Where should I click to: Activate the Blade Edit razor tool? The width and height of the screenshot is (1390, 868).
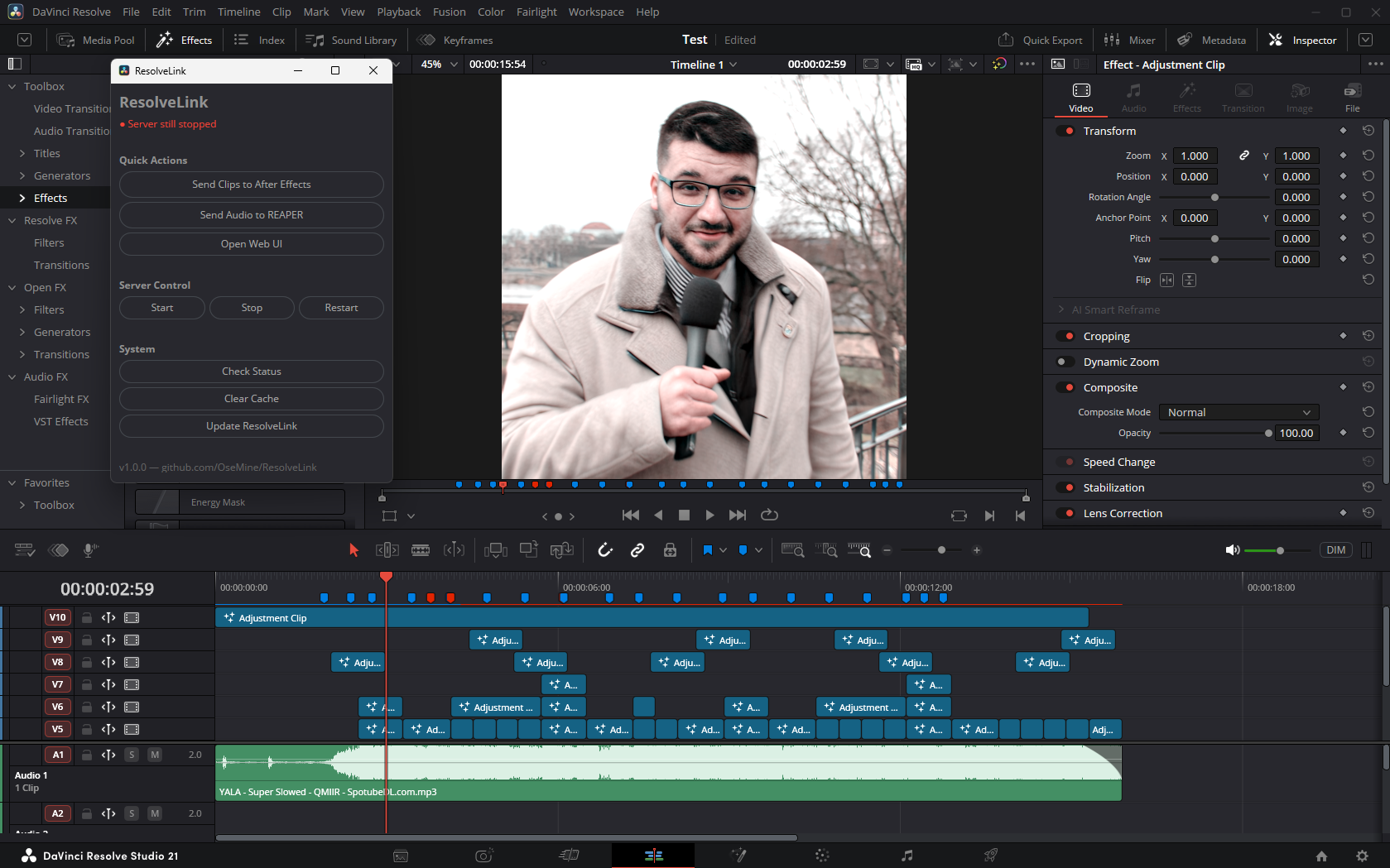point(421,550)
